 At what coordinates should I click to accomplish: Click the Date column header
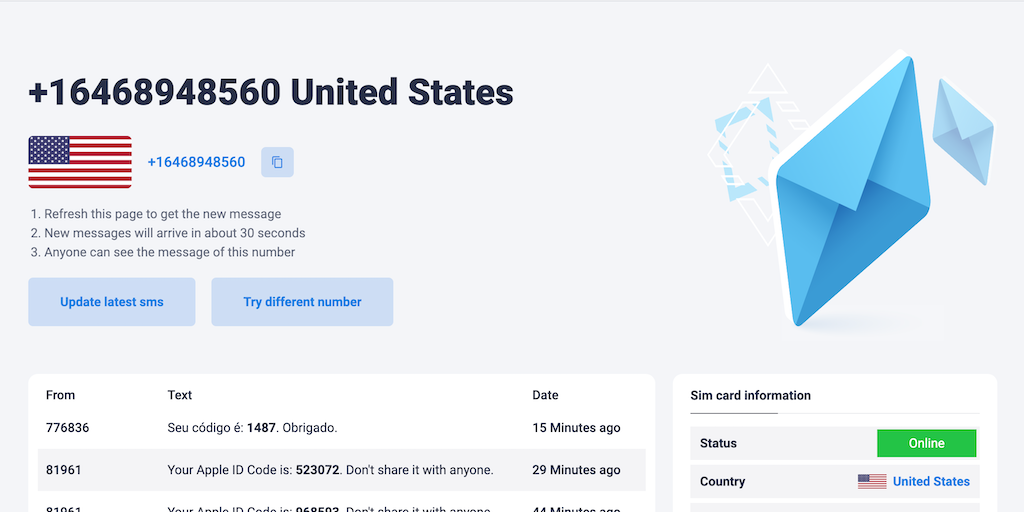[545, 395]
